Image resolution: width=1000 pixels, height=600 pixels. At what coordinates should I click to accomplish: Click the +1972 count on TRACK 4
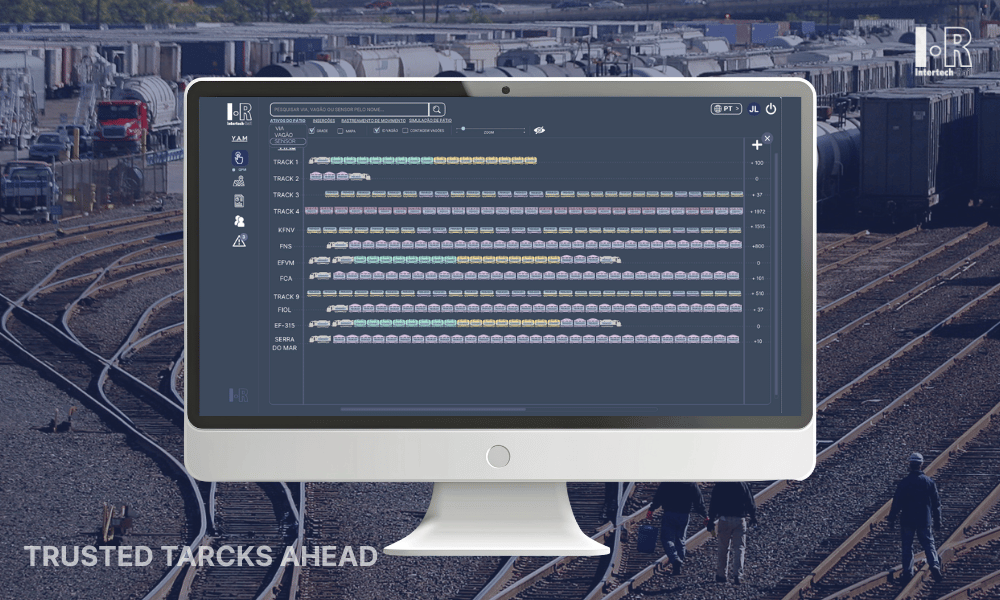click(758, 212)
